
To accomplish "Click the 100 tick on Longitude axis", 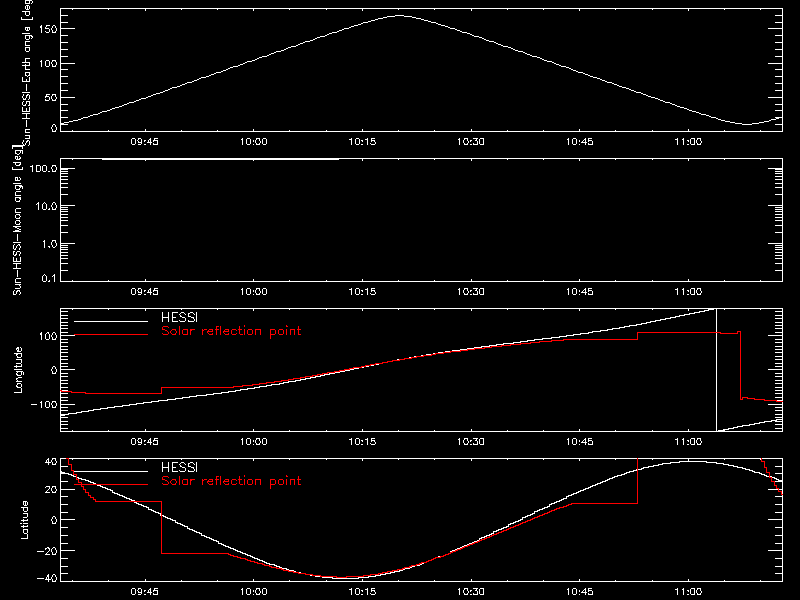I will [x=50, y=336].
